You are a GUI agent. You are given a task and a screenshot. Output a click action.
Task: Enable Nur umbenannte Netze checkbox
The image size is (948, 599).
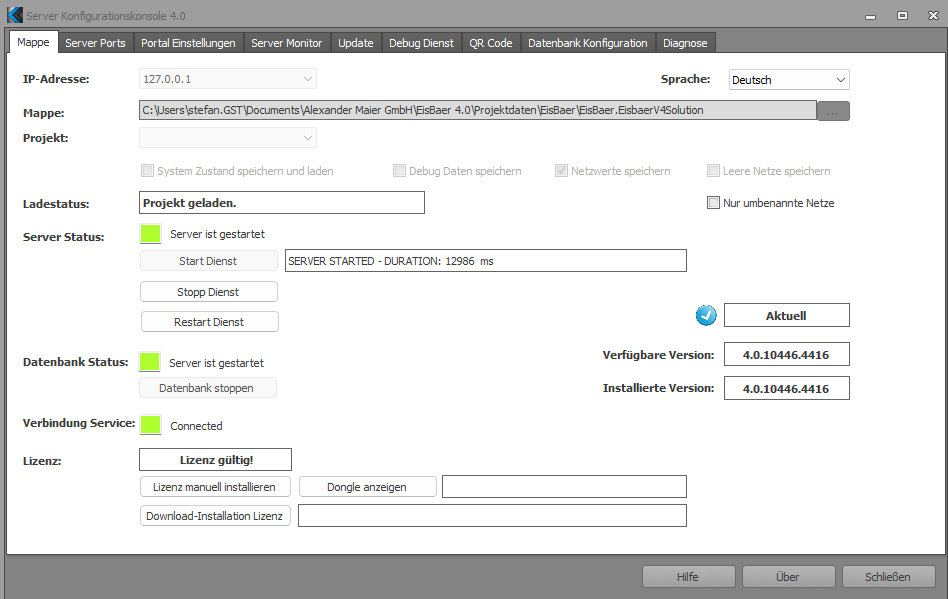pyautogui.click(x=713, y=202)
